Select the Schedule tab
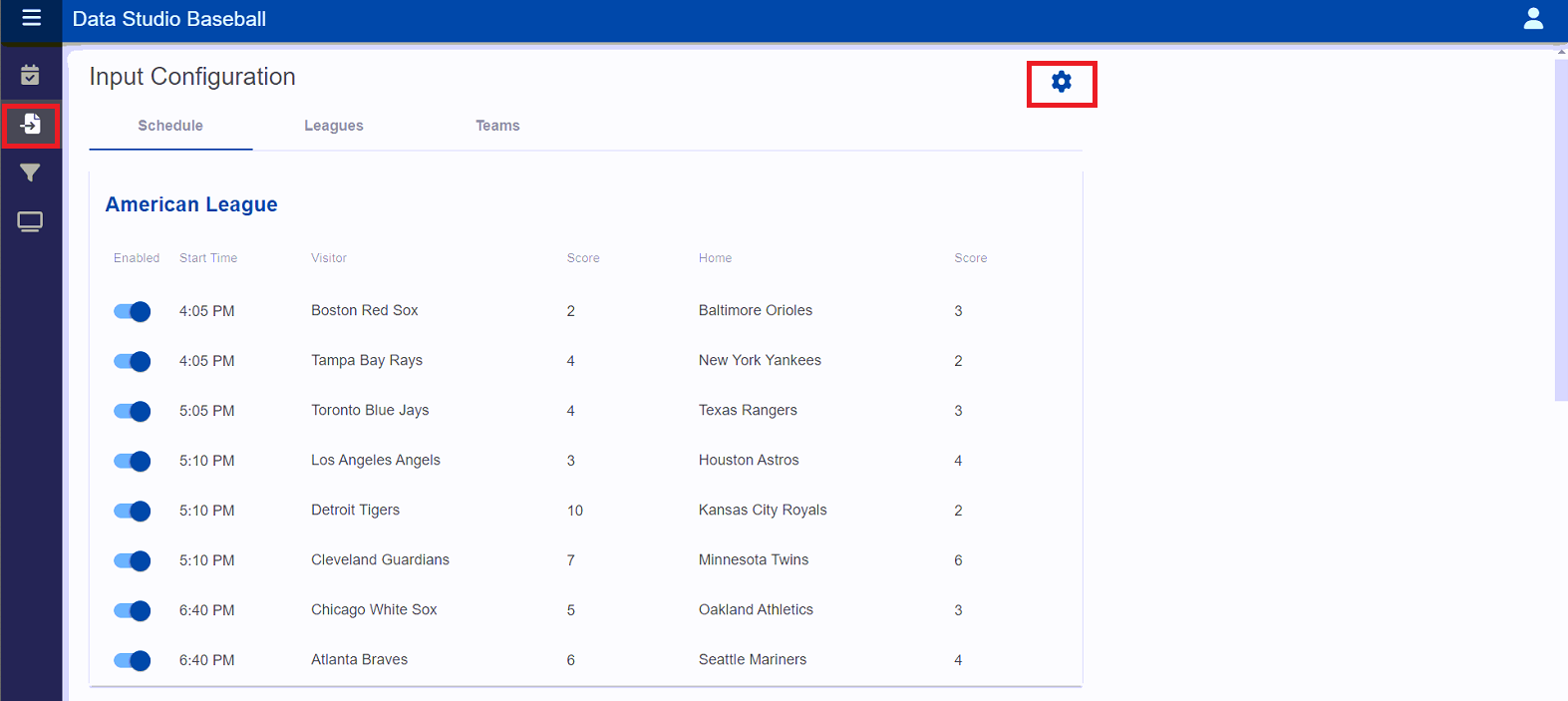Screen dimensions: 1568x701 [x=170, y=126]
